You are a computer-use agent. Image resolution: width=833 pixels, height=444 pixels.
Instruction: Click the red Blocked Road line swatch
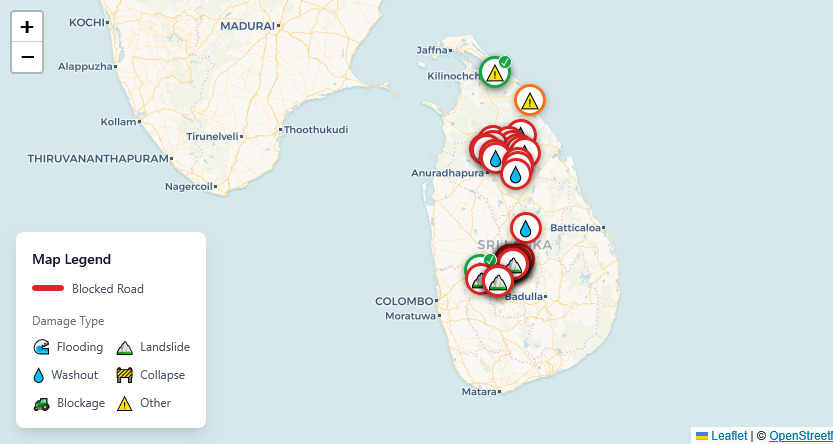click(48, 289)
